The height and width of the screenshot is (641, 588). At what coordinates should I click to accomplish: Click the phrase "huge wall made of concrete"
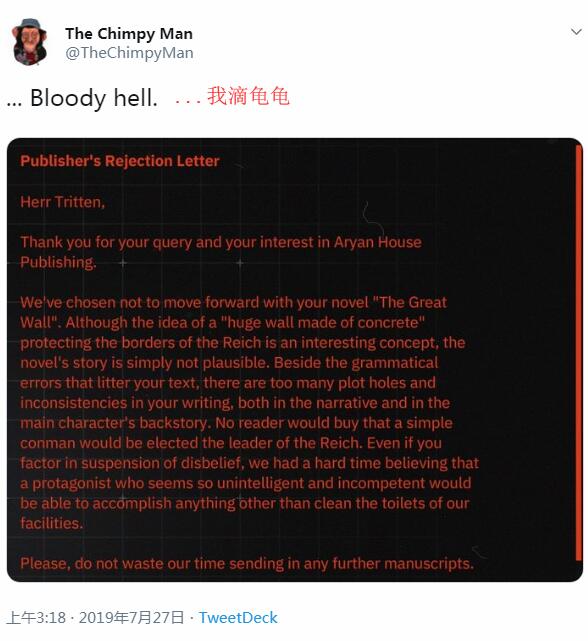click(323, 323)
